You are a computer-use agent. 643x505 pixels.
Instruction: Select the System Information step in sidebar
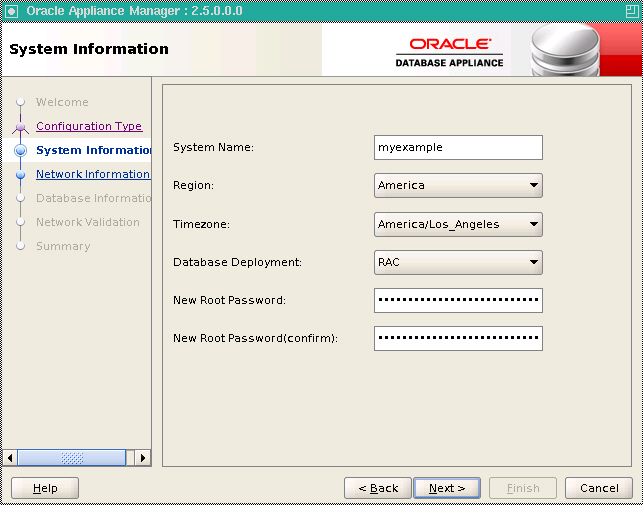[93, 151]
